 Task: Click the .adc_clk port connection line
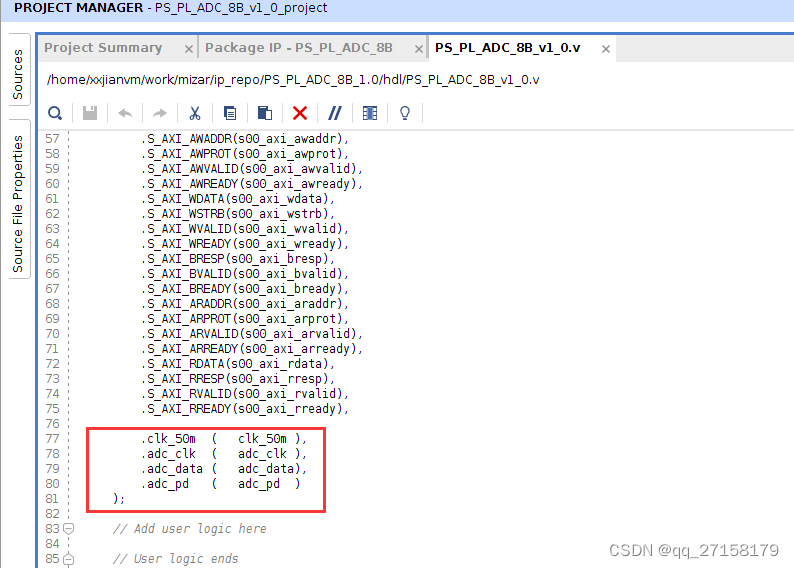pos(224,454)
